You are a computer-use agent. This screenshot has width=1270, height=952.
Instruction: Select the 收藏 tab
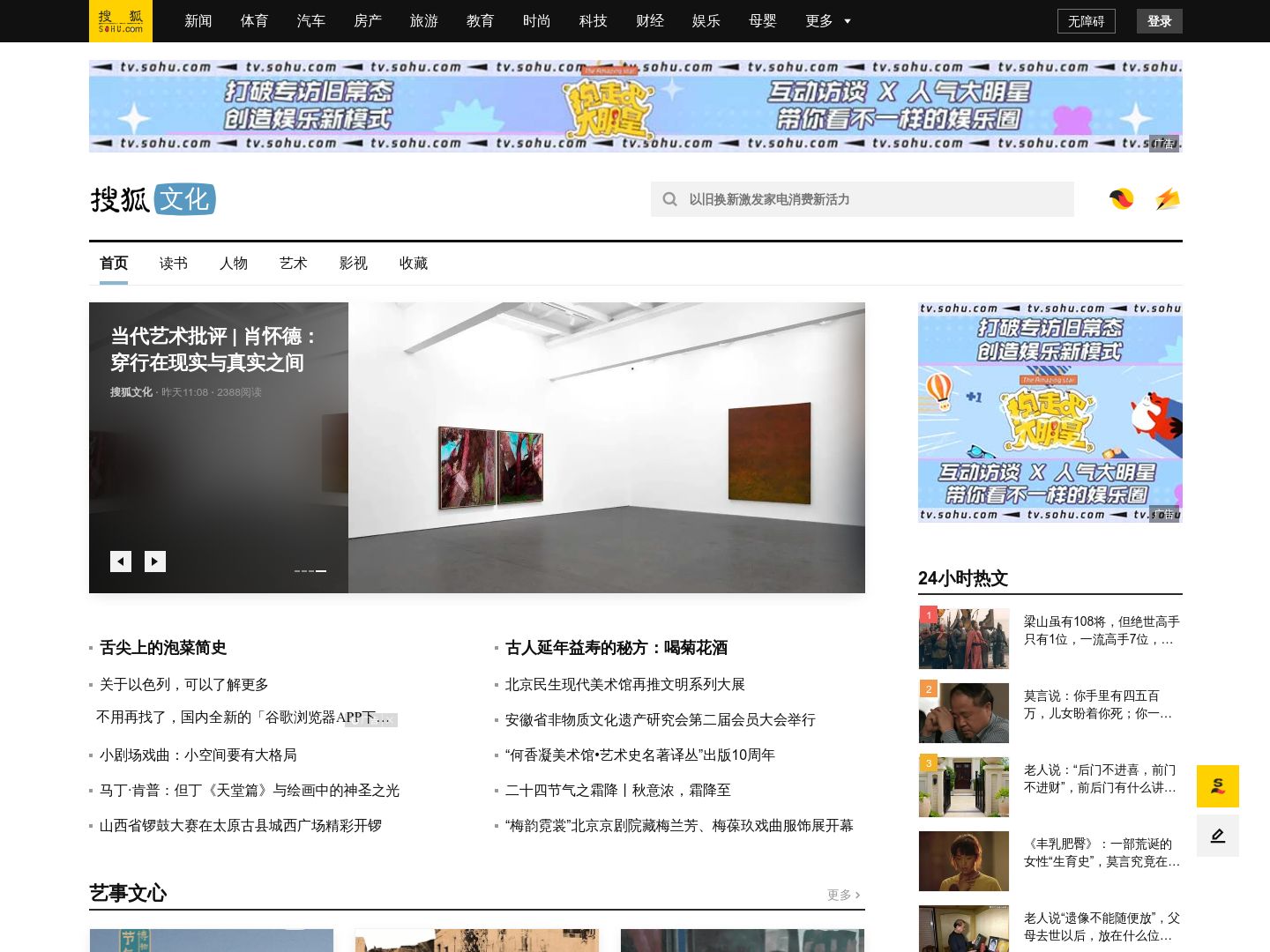point(414,264)
